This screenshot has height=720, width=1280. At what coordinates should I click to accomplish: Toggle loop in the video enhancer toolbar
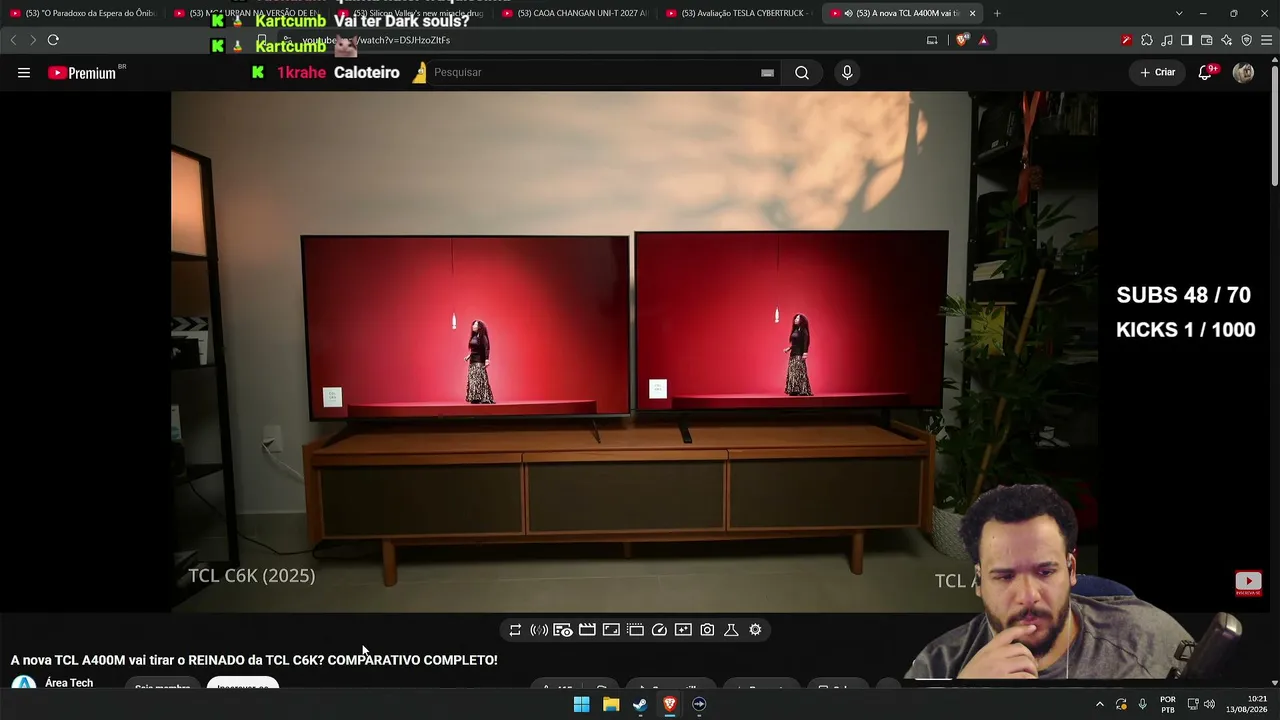[x=515, y=630]
